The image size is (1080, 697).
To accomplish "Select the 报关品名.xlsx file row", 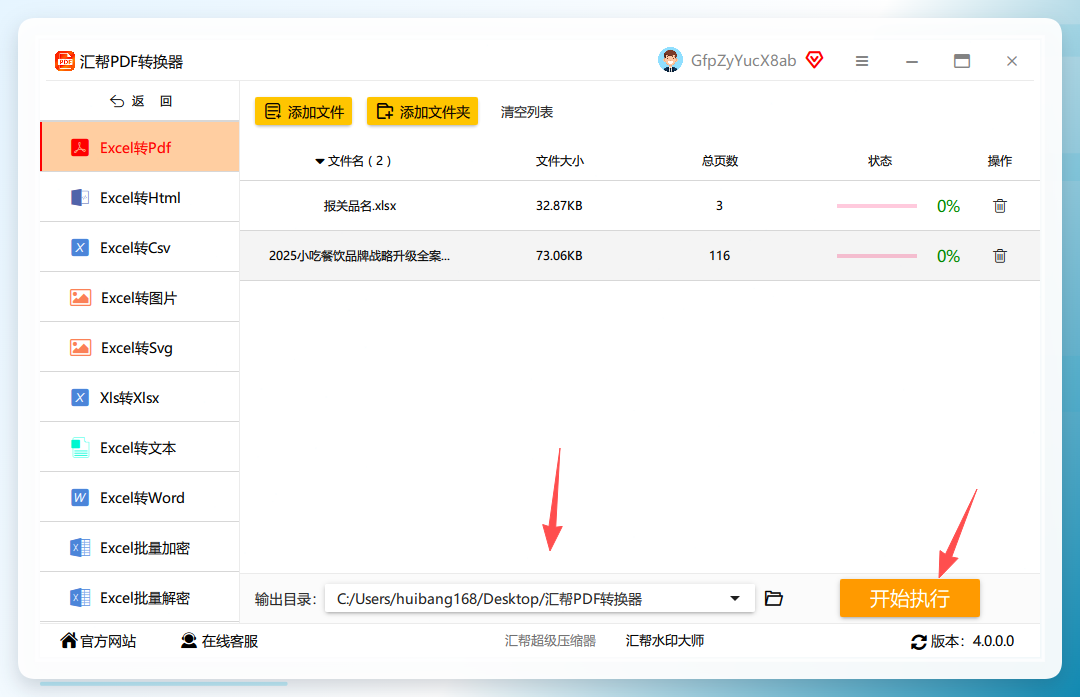I will [640, 206].
